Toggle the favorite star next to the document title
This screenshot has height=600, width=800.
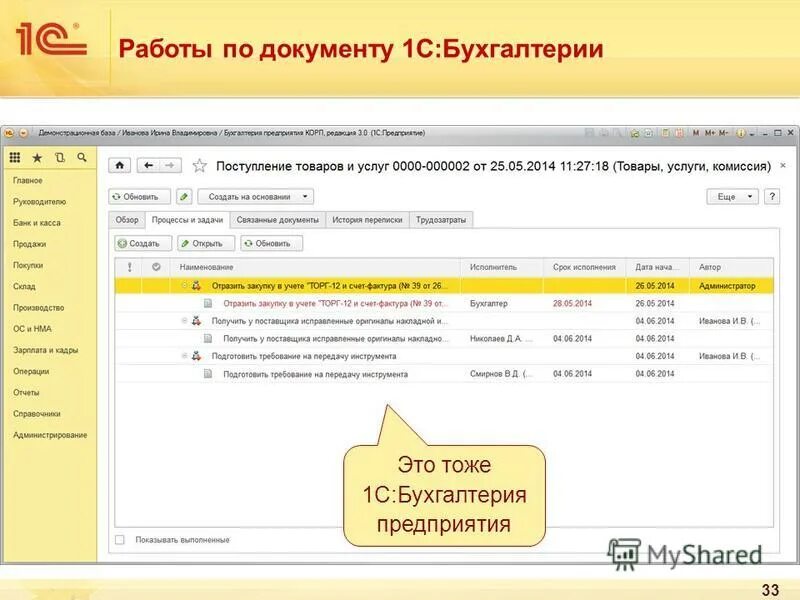(198, 165)
